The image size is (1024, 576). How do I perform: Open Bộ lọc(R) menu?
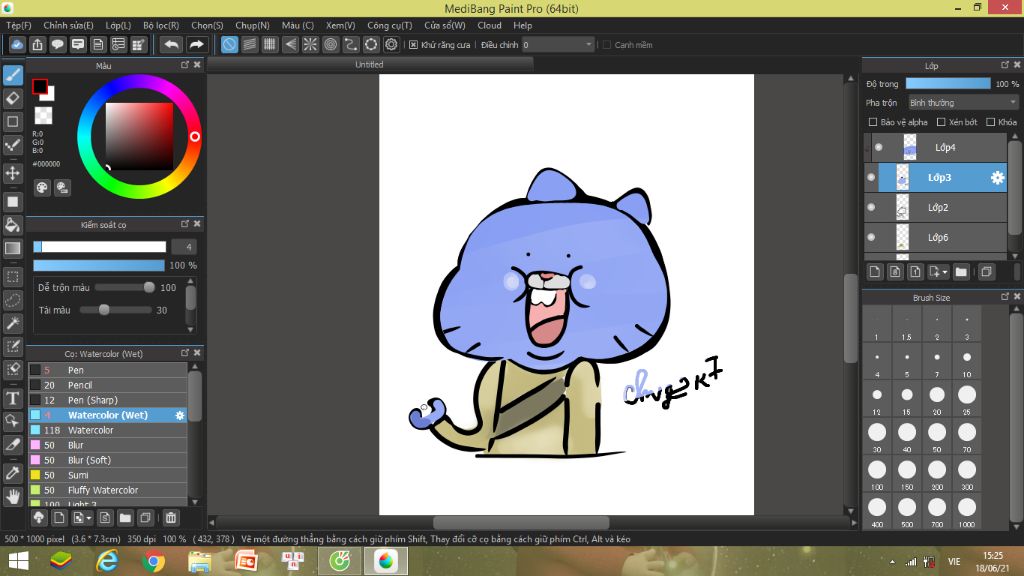click(161, 25)
